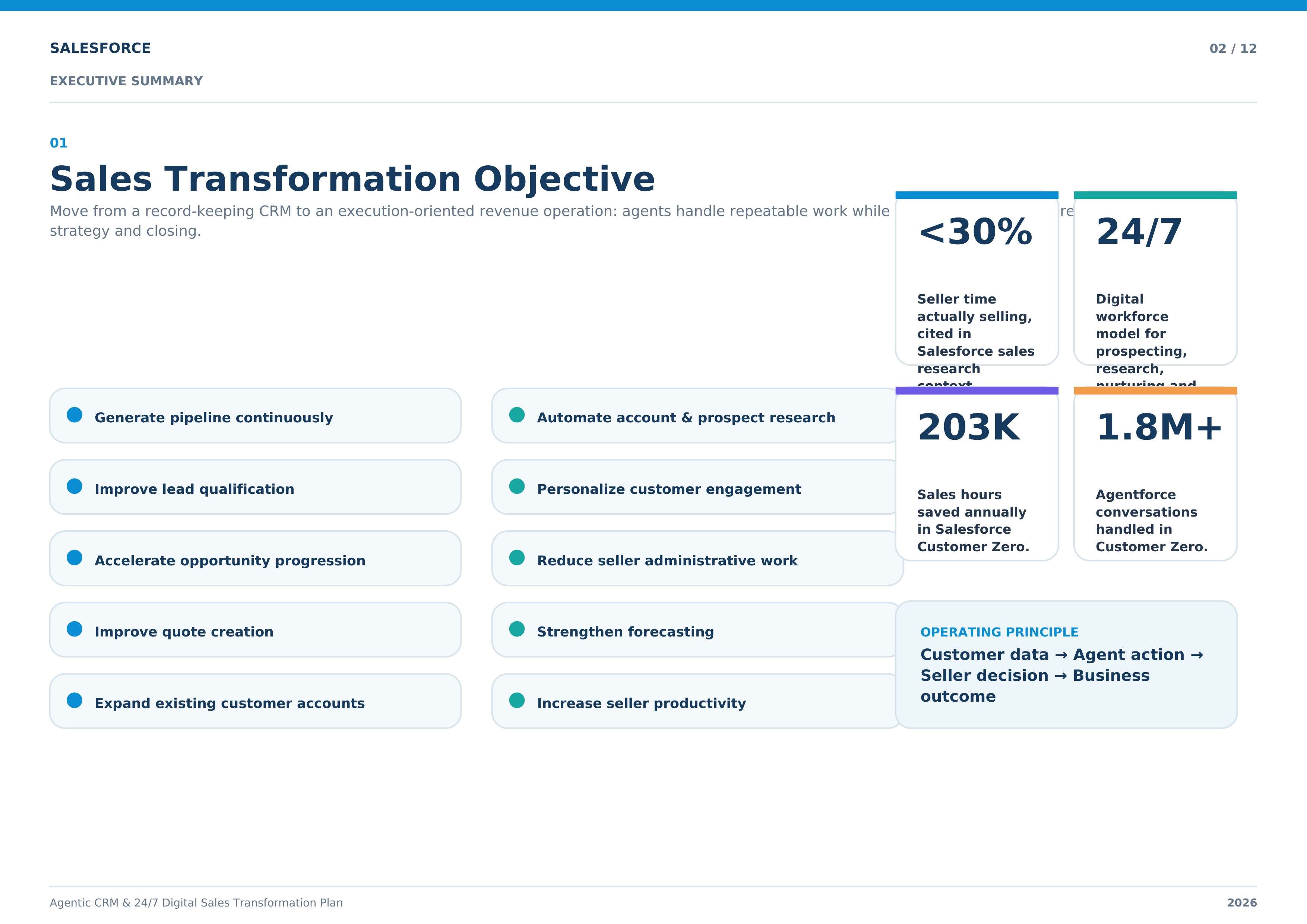
Task: Click the Sales hours saved annually description
Action: click(973, 521)
